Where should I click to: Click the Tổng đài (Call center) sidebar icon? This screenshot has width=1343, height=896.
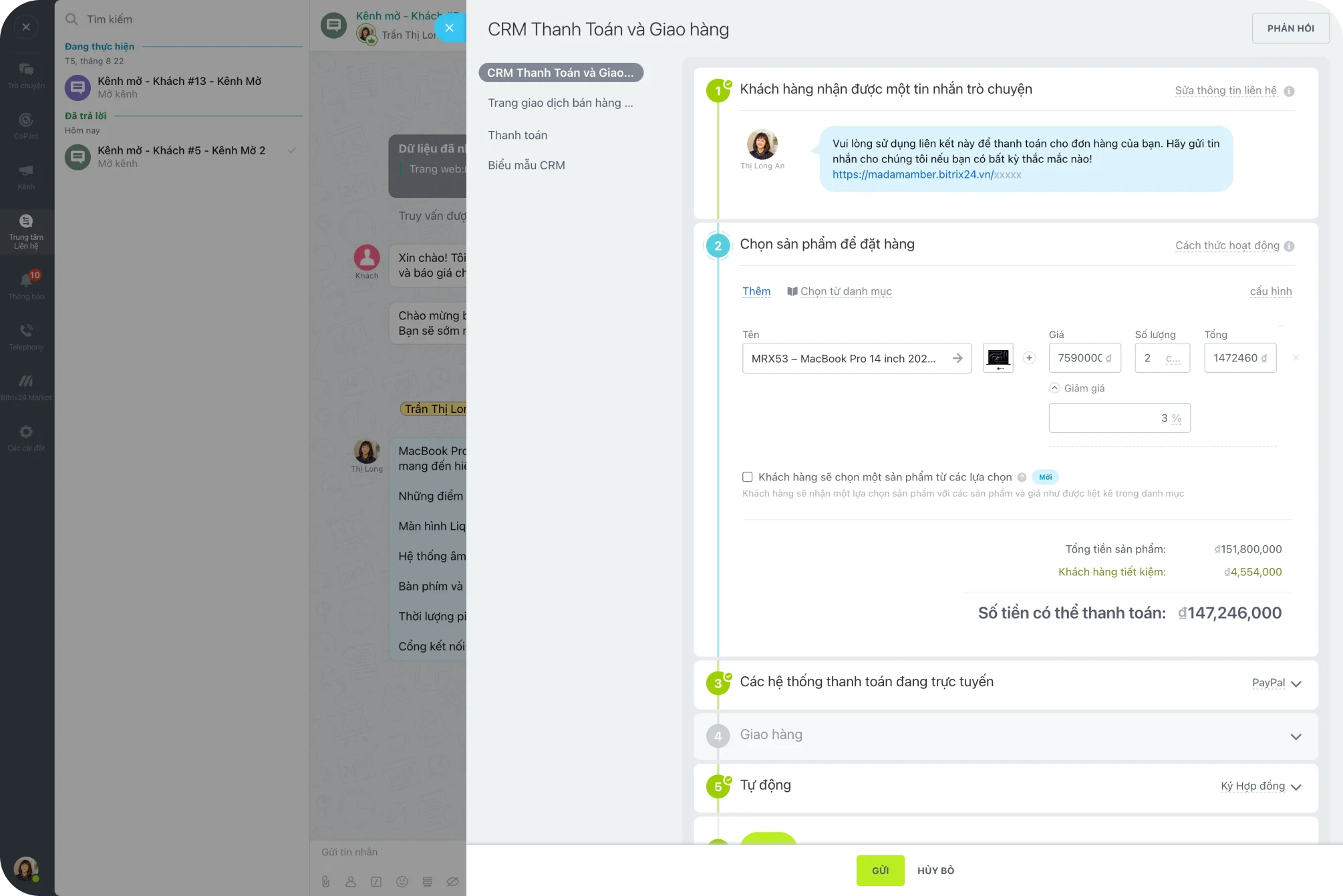[26, 332]
